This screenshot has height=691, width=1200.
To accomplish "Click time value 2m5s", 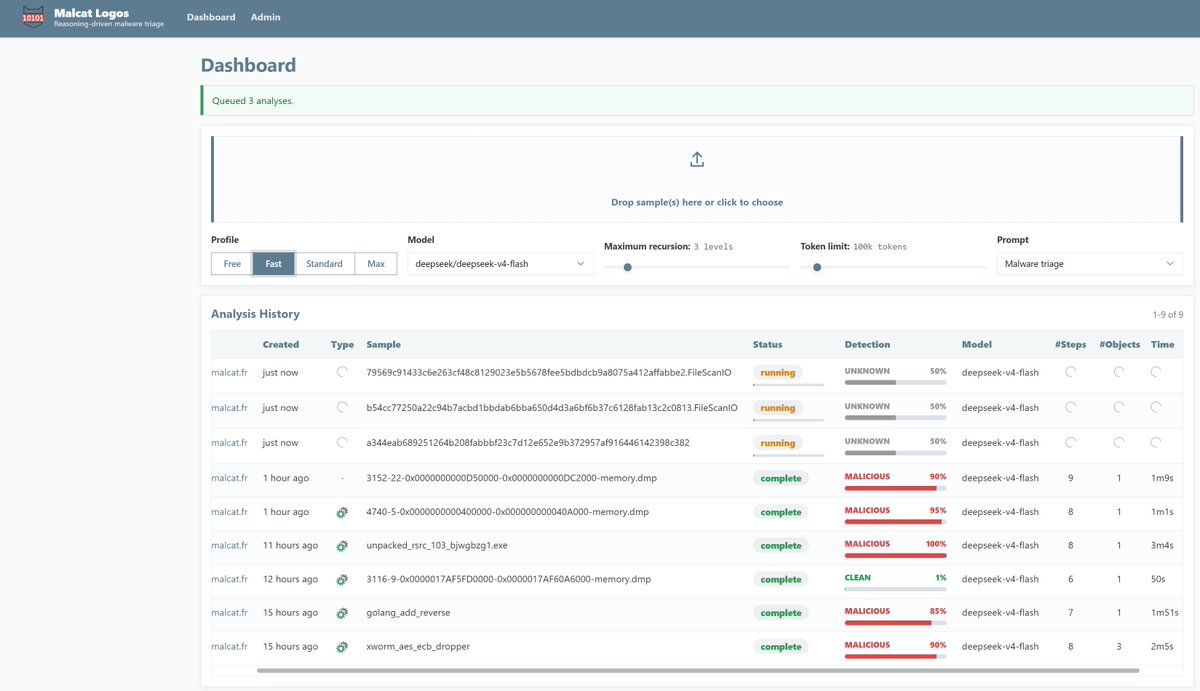I will click(1162, 646).
